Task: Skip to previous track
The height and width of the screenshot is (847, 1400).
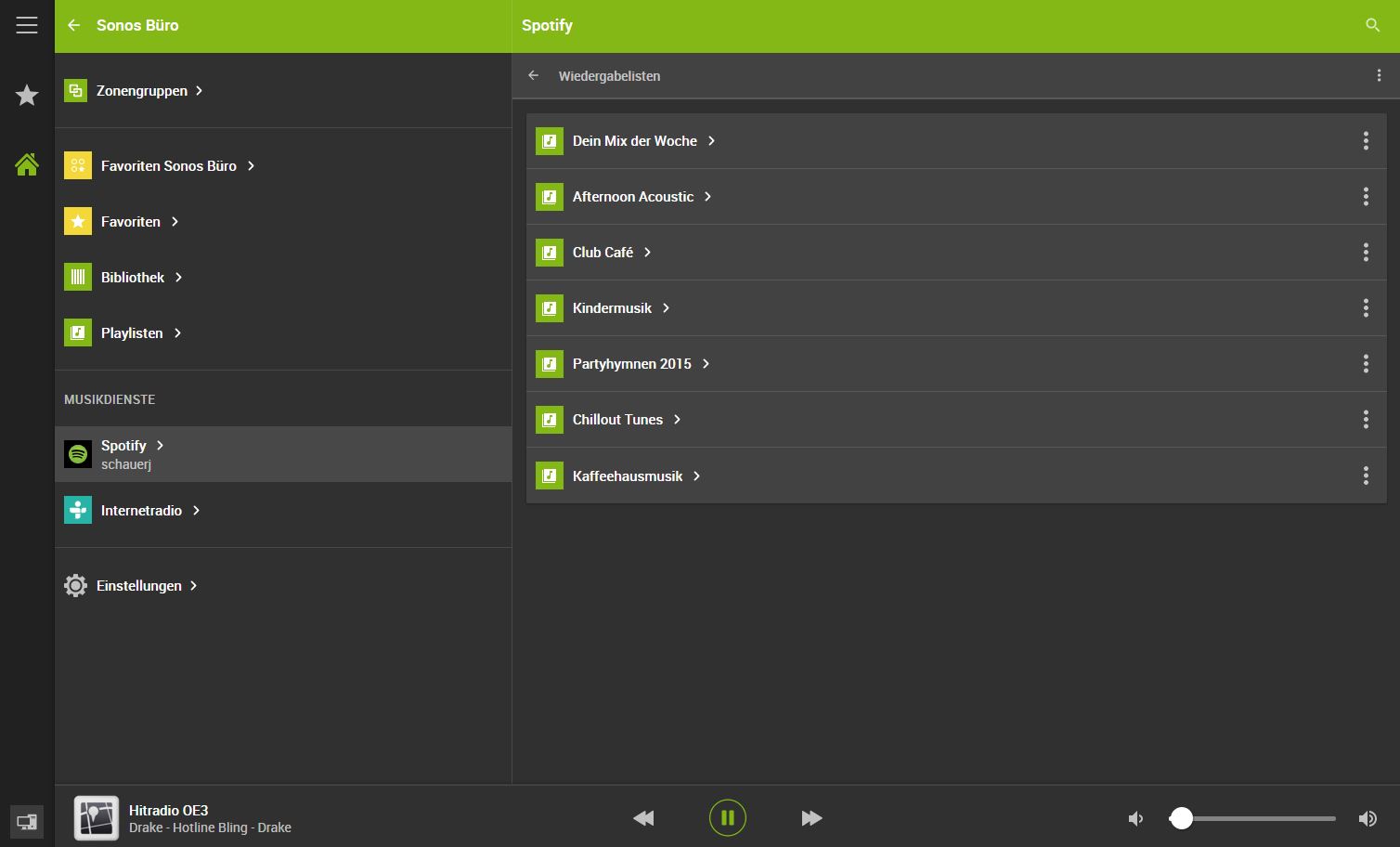Action: click(643, 818)
